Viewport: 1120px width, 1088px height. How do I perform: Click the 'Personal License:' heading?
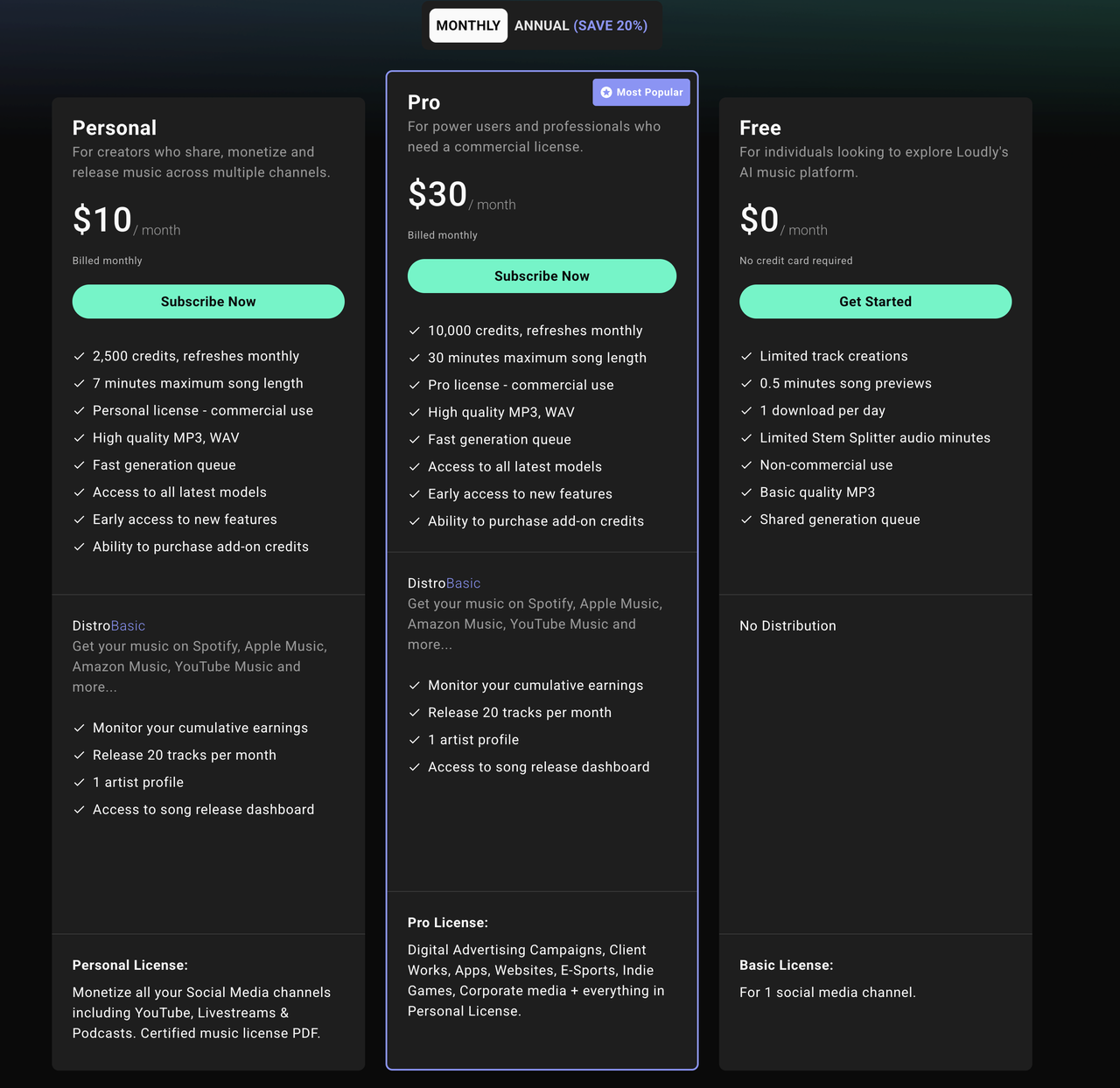point(130,966)
